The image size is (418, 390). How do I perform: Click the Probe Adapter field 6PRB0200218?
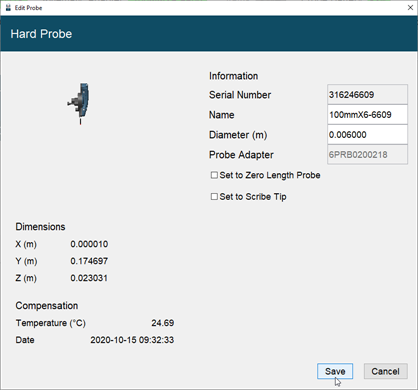coord(367,155)
